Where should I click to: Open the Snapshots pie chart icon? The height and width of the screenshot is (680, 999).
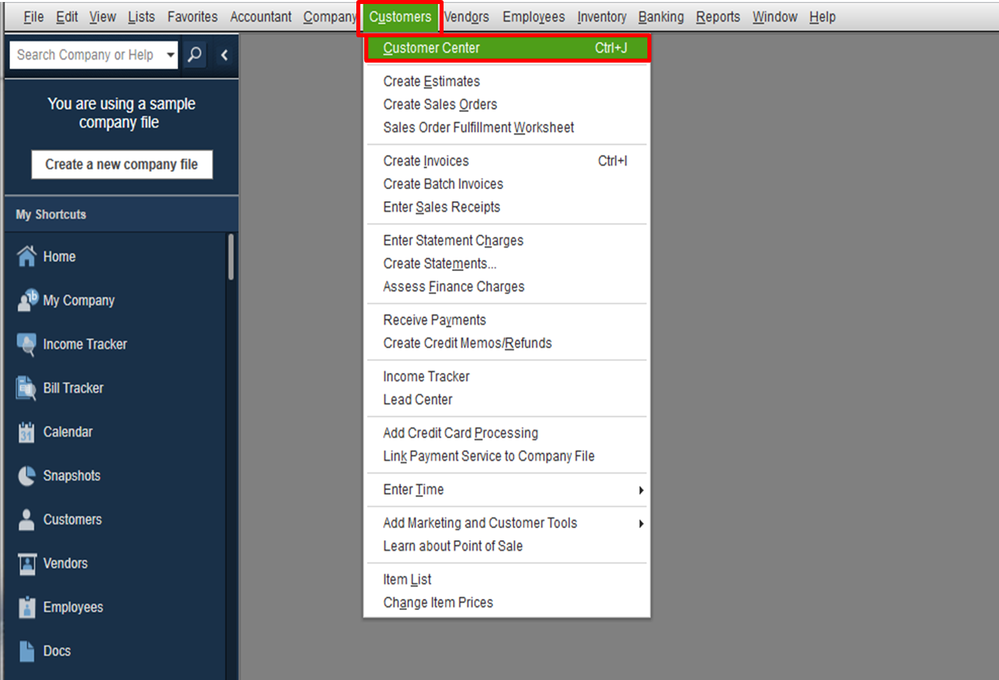coord(27,476)
